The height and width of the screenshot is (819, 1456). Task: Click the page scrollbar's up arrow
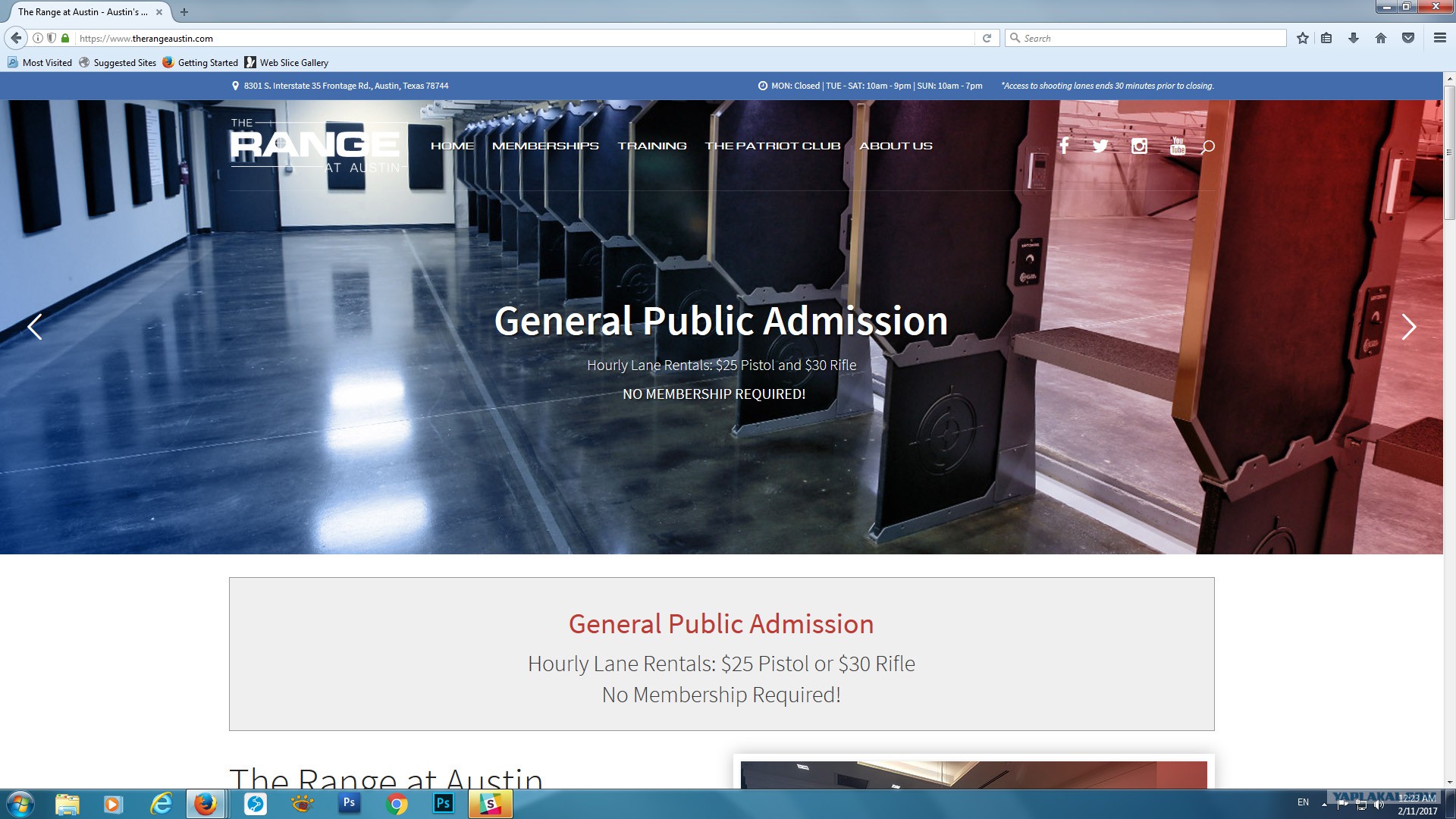1449,78
